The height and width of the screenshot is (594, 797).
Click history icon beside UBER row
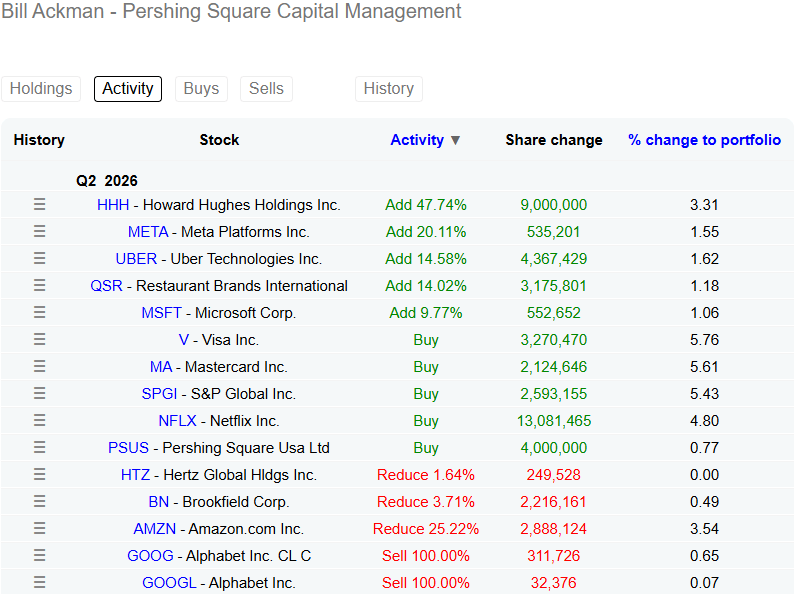(x=40, y=258)
